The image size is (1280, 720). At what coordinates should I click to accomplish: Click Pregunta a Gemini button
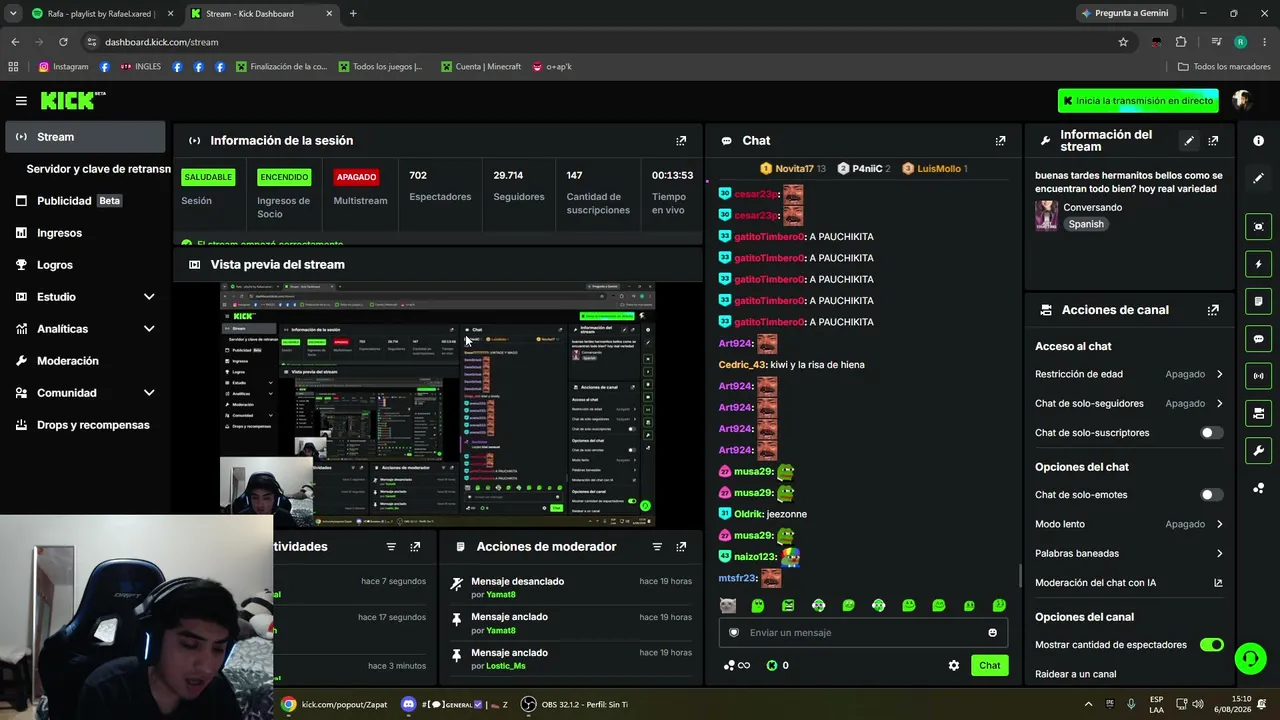point(1125,14)
